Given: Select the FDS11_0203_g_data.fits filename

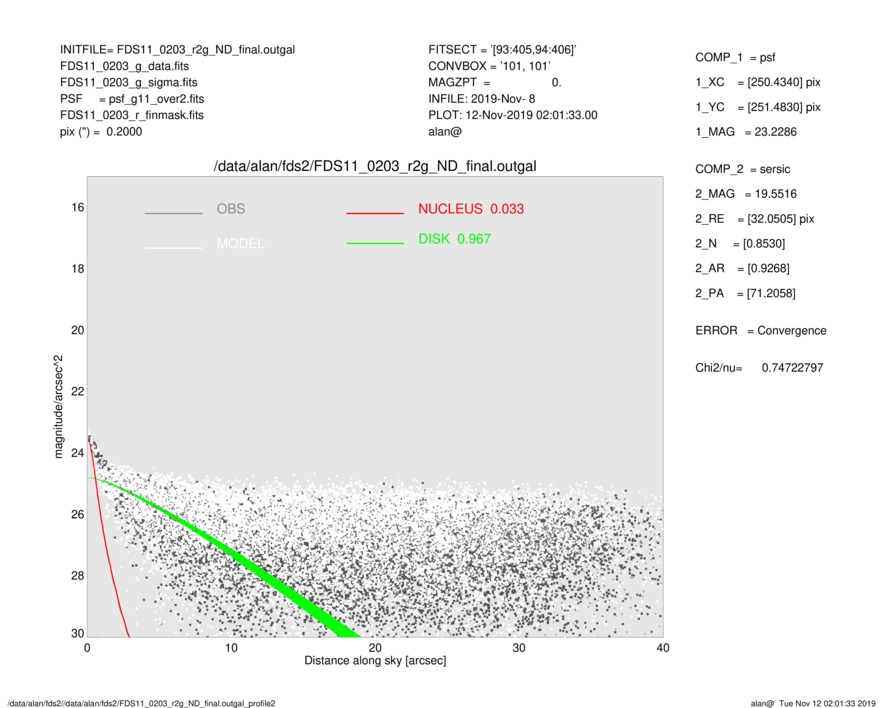Looking at the screenshot, I should pyautogui.click(x=124, y=66).
